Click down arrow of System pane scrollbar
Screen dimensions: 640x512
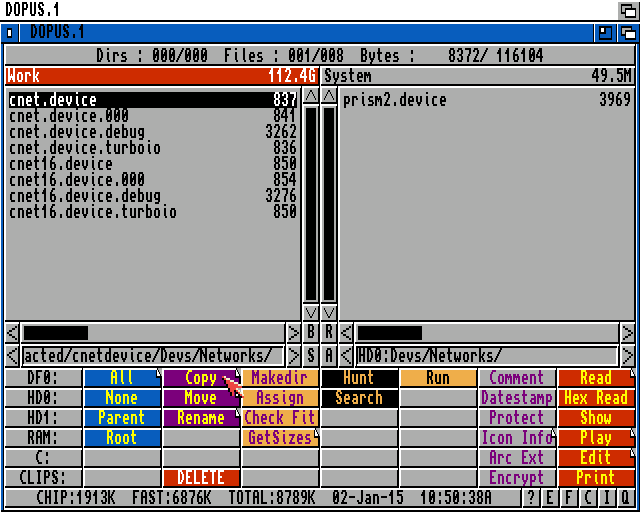pos(329,312)
